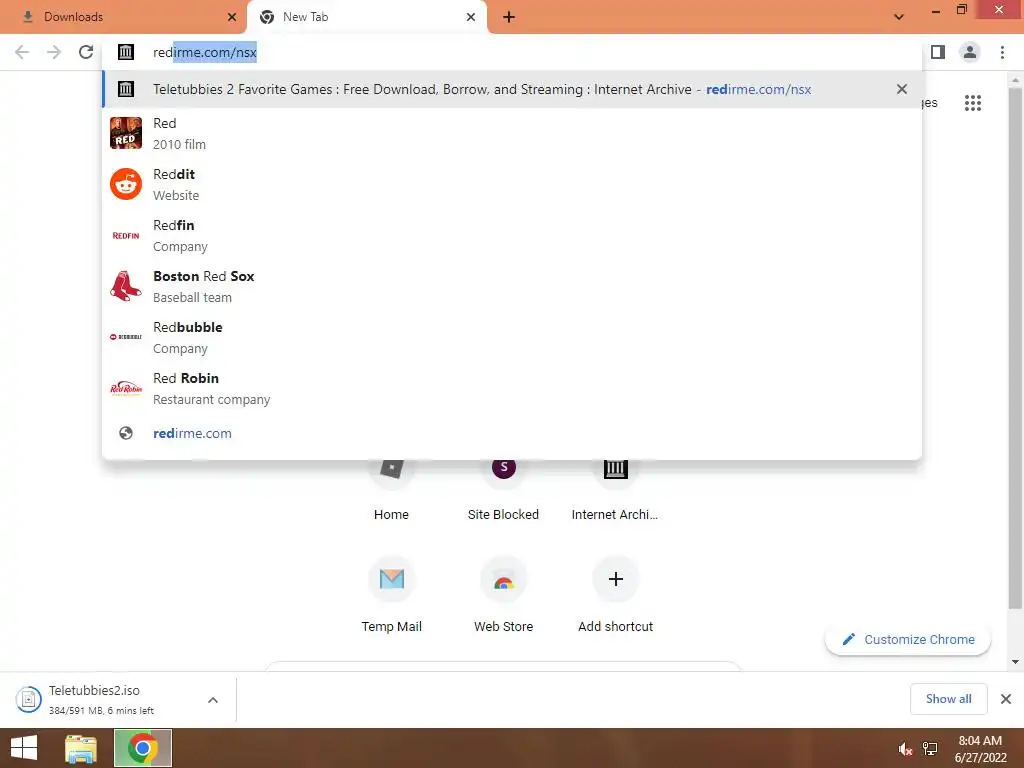Open the tab search dropdown
The image size is (1024, 768).
[x=899, y=17]
